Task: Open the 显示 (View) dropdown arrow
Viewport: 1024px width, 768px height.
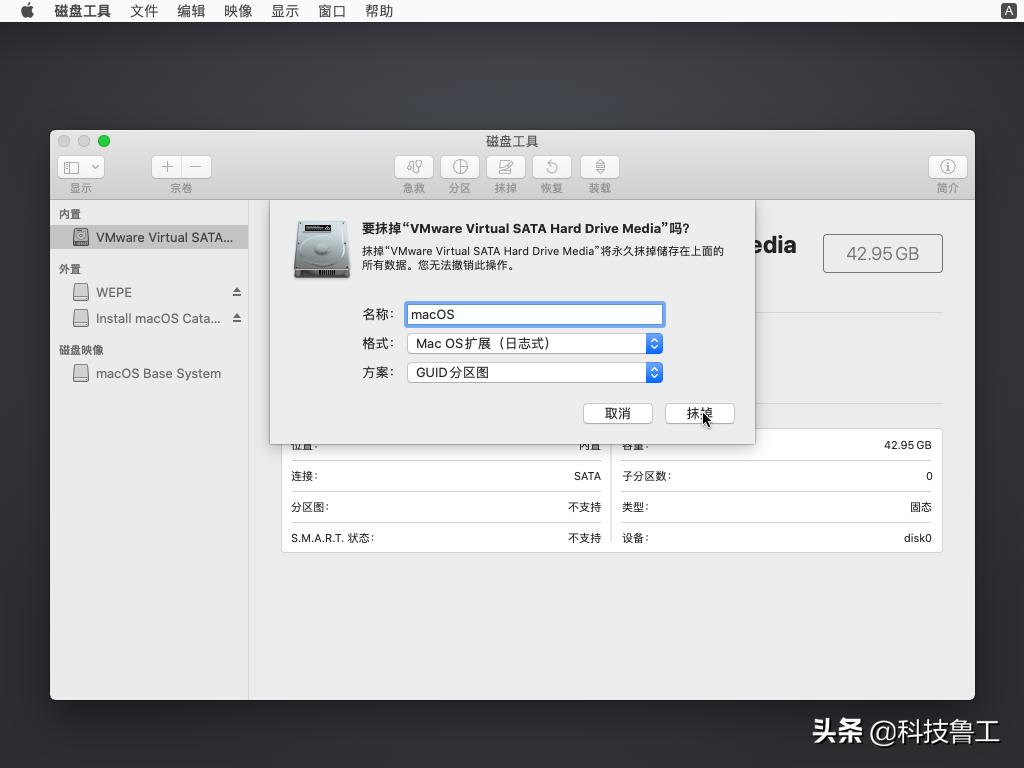Action: [94, 166]
